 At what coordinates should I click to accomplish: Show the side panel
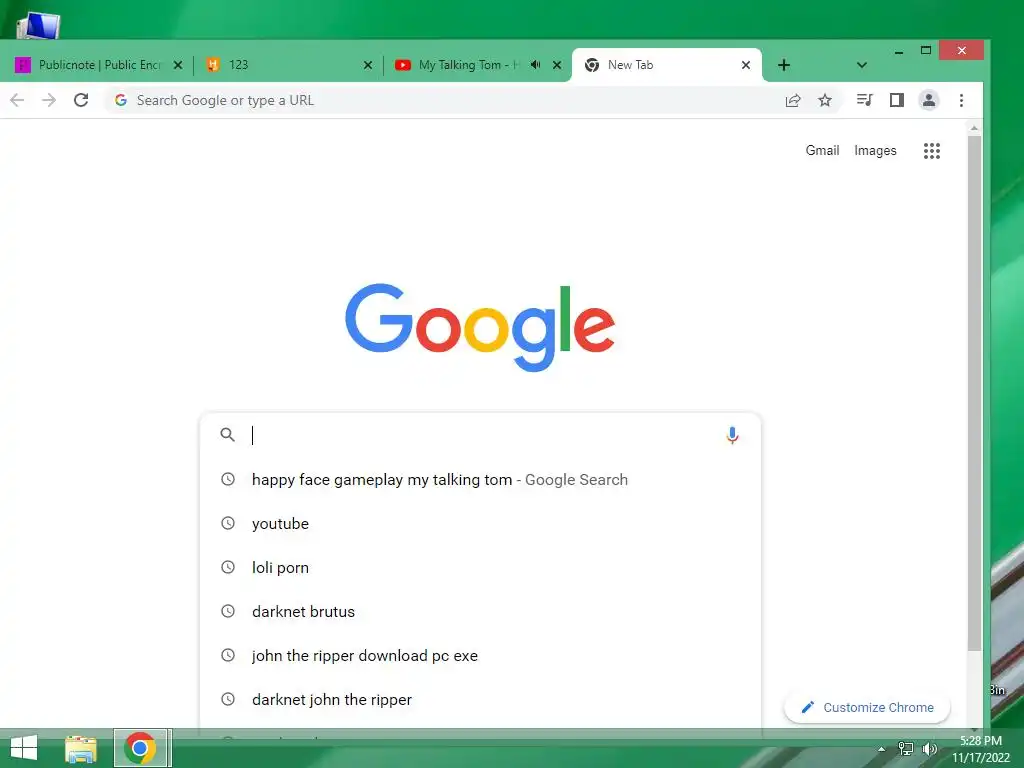click(x=897, y=100)
